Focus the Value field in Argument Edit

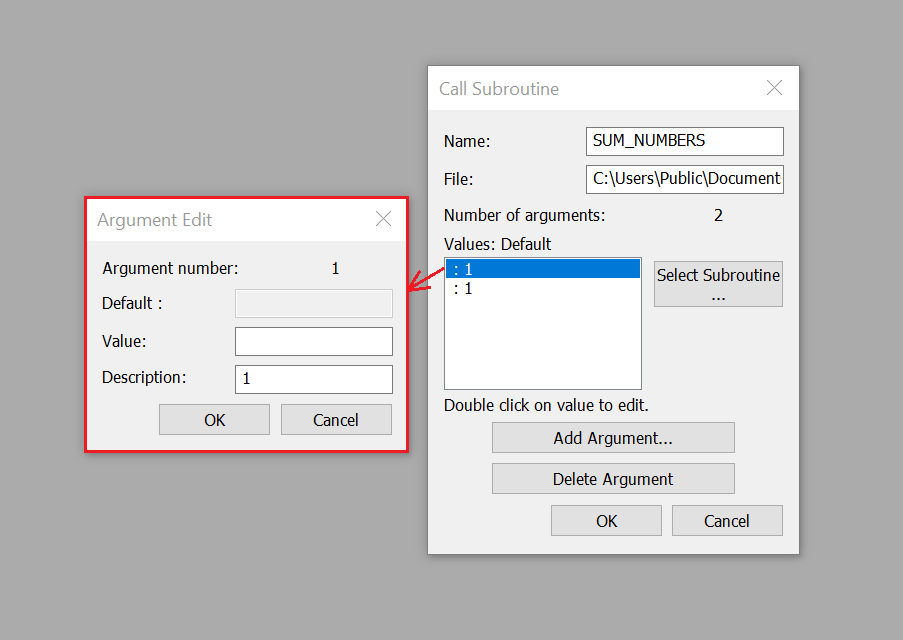tap(314, 342)
